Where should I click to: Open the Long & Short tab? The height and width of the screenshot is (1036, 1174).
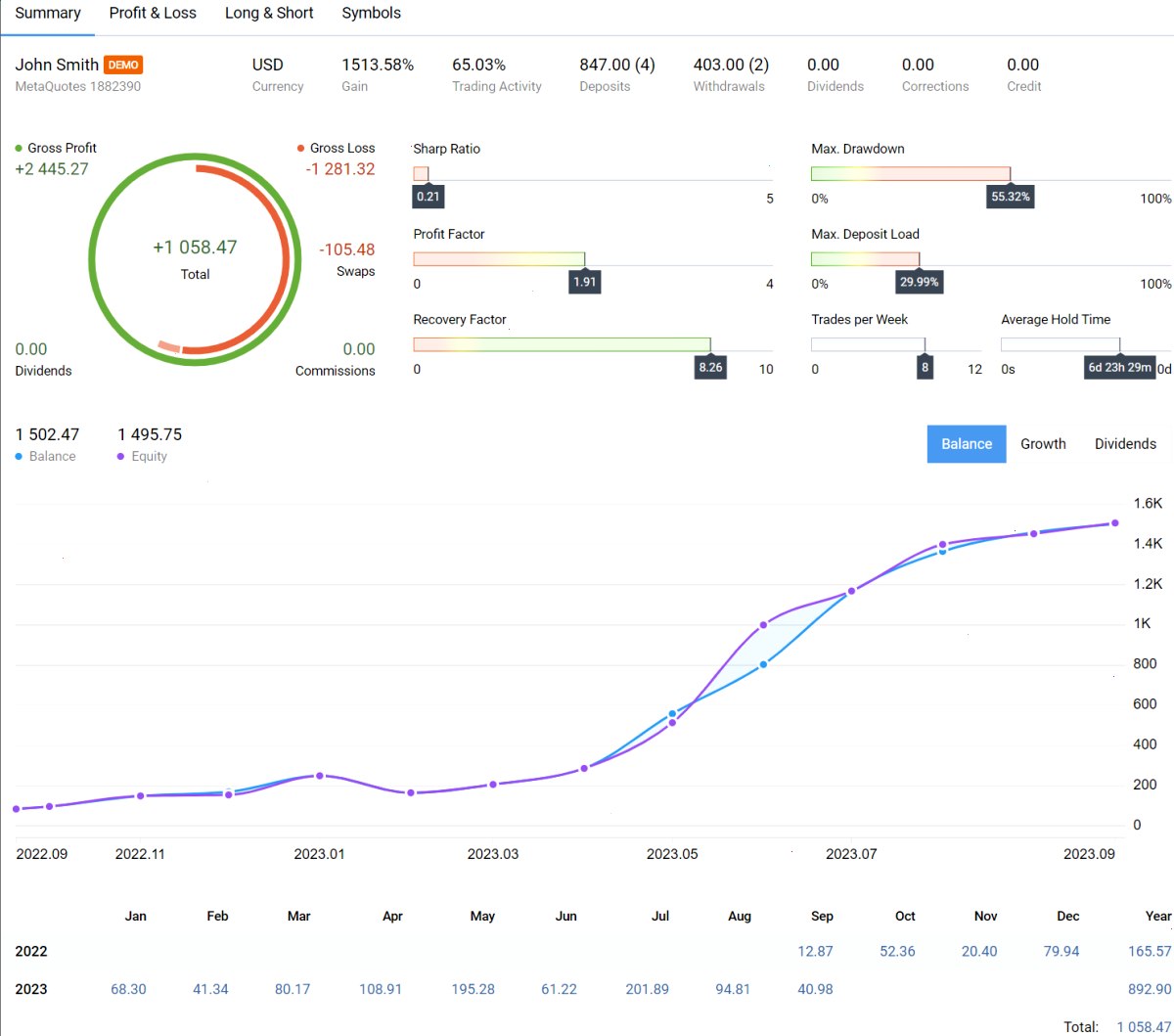pos(269,14)
